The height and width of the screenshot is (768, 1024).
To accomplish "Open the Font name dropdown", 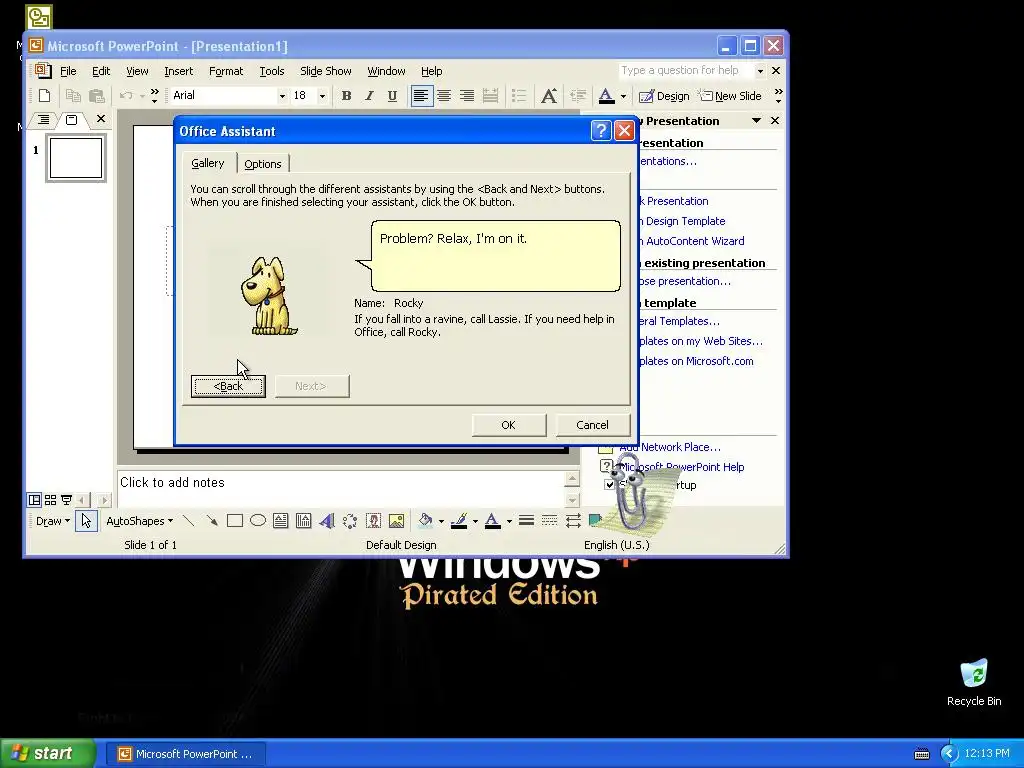I will point(282,96).
